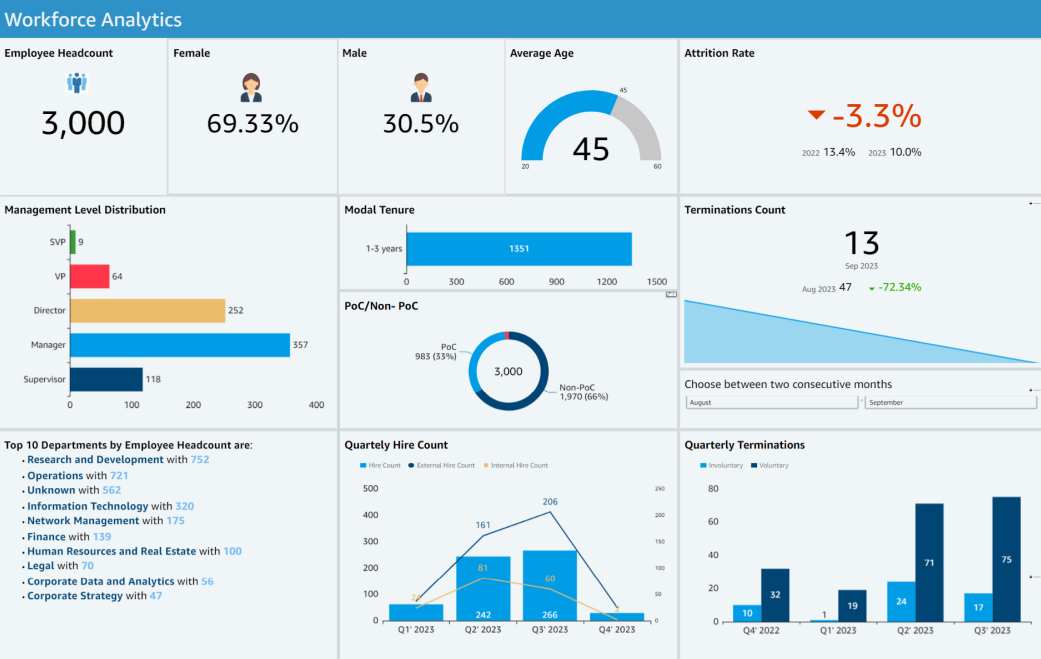Select the Q4' 2022 voluntary bar labeled 32
This screenshot has width=1041, height=659.
775,595
